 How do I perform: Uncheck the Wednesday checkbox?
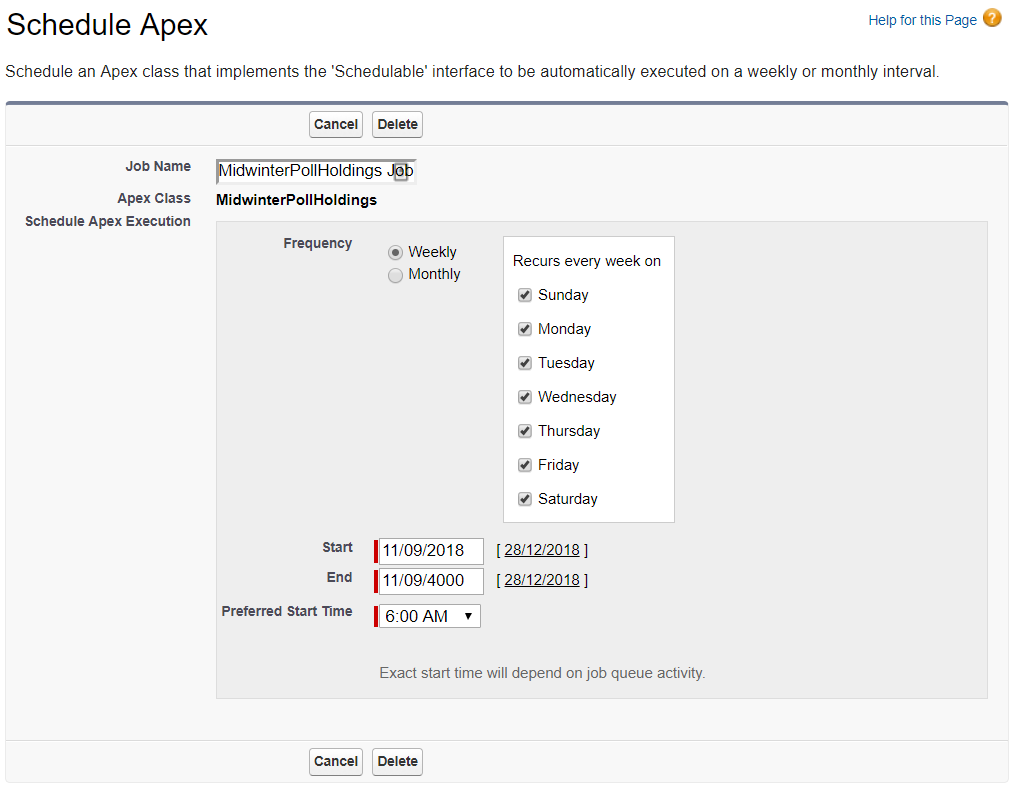point(525,397)
